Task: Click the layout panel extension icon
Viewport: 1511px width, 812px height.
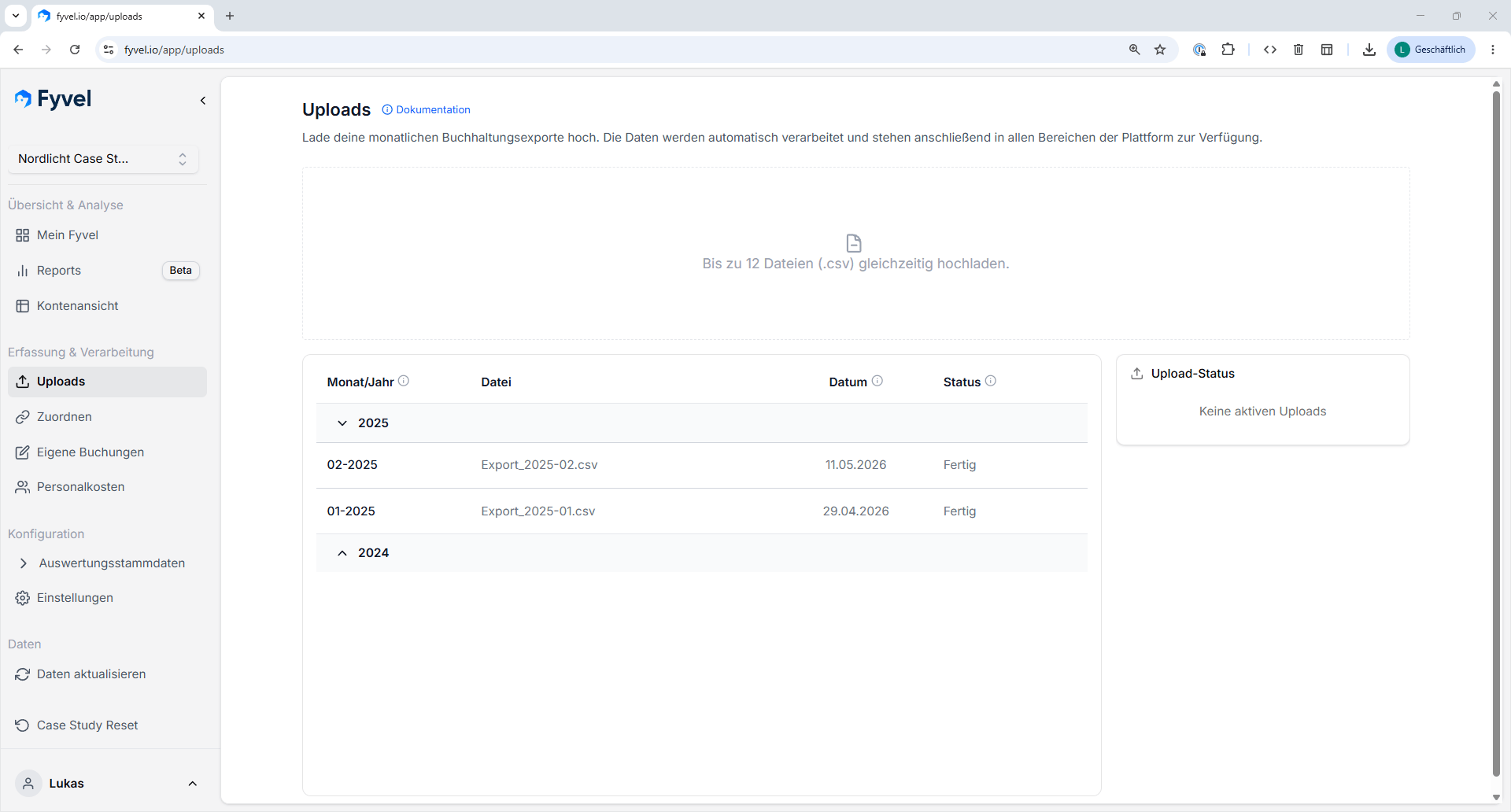Action: pos(1327,50)
